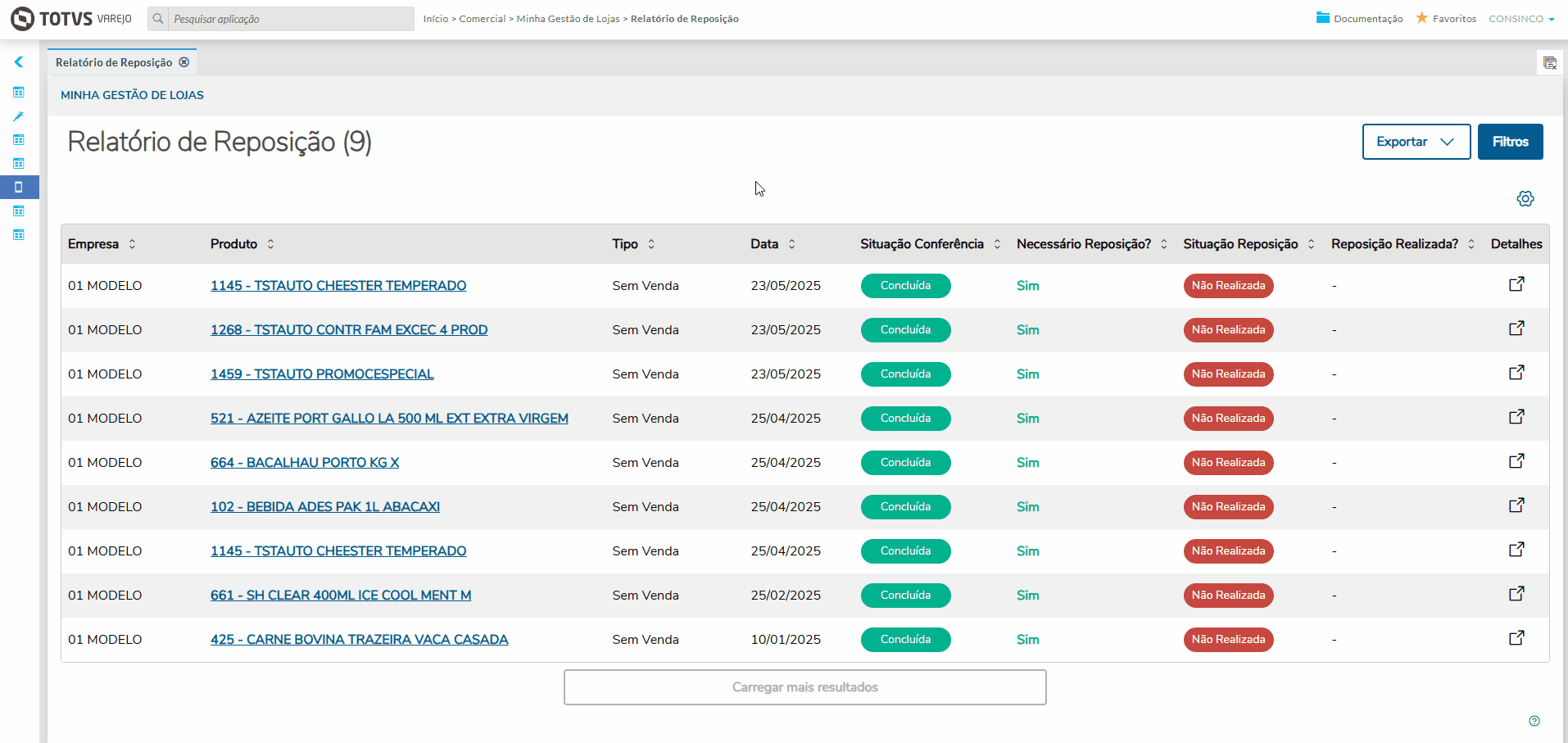
Task: Focus the Pesquisar aplicação search field
Action: (291, 19)
